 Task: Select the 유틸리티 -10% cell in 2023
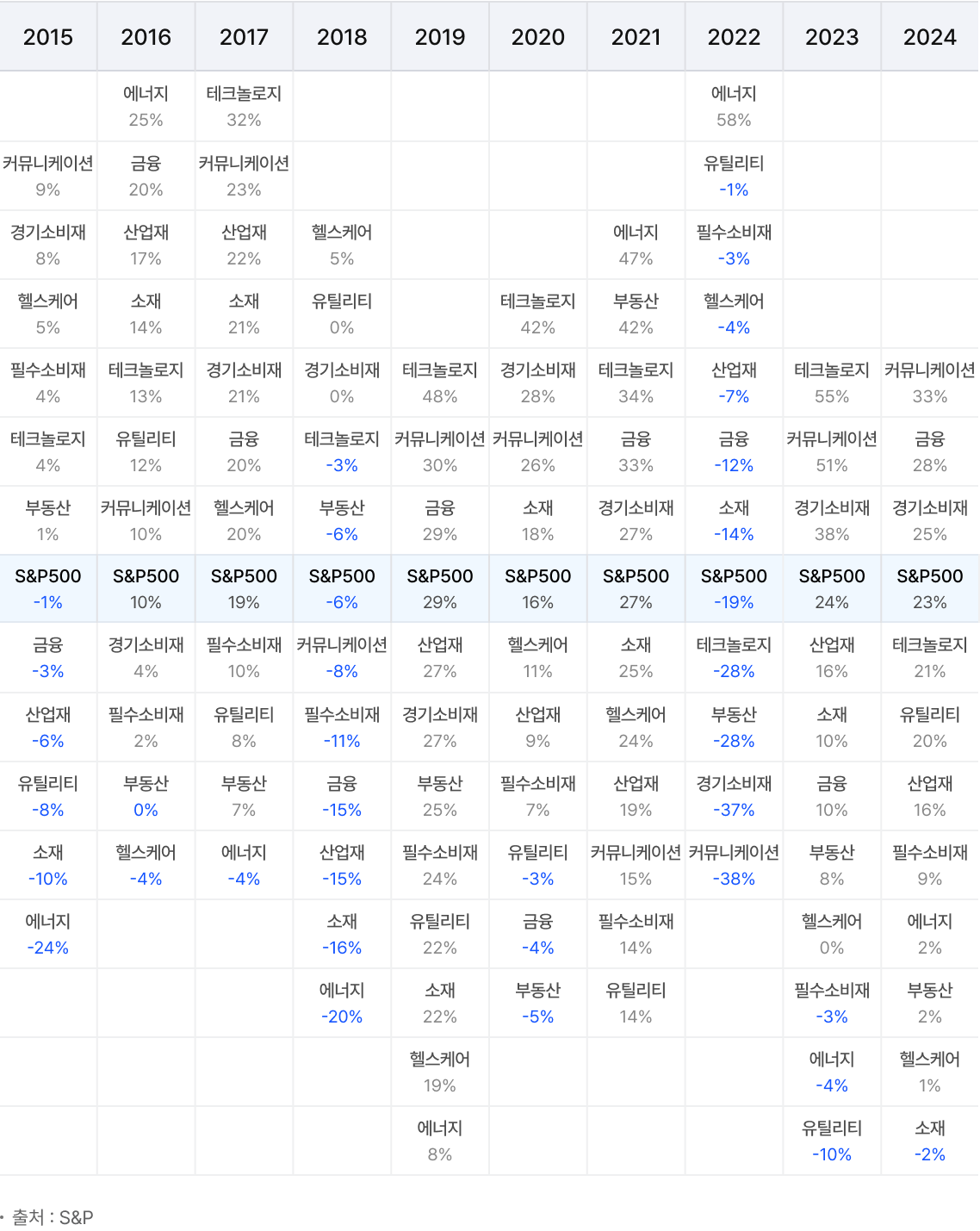(832, 1141)
